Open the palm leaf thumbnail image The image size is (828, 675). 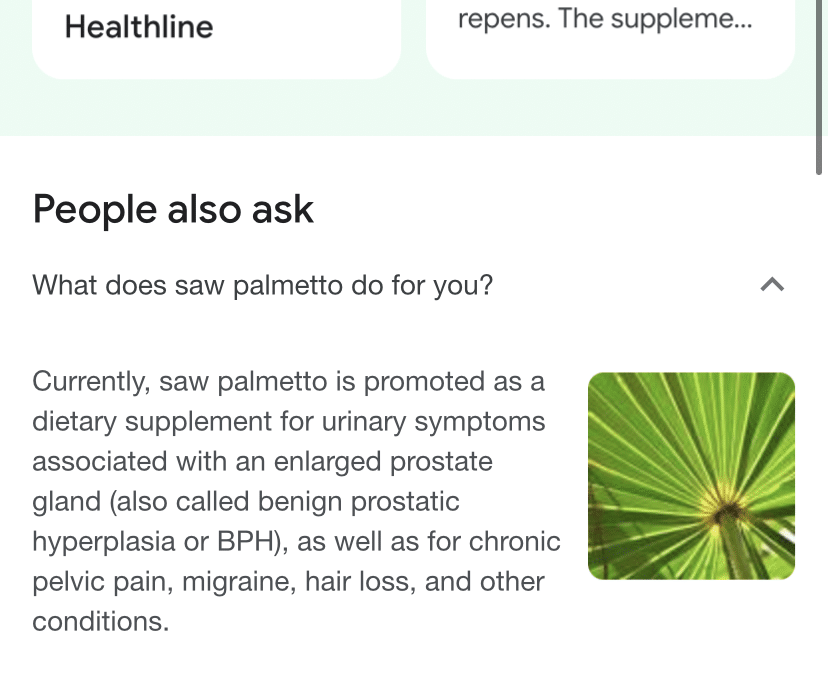pyautogui.click(x=691, y=476)
